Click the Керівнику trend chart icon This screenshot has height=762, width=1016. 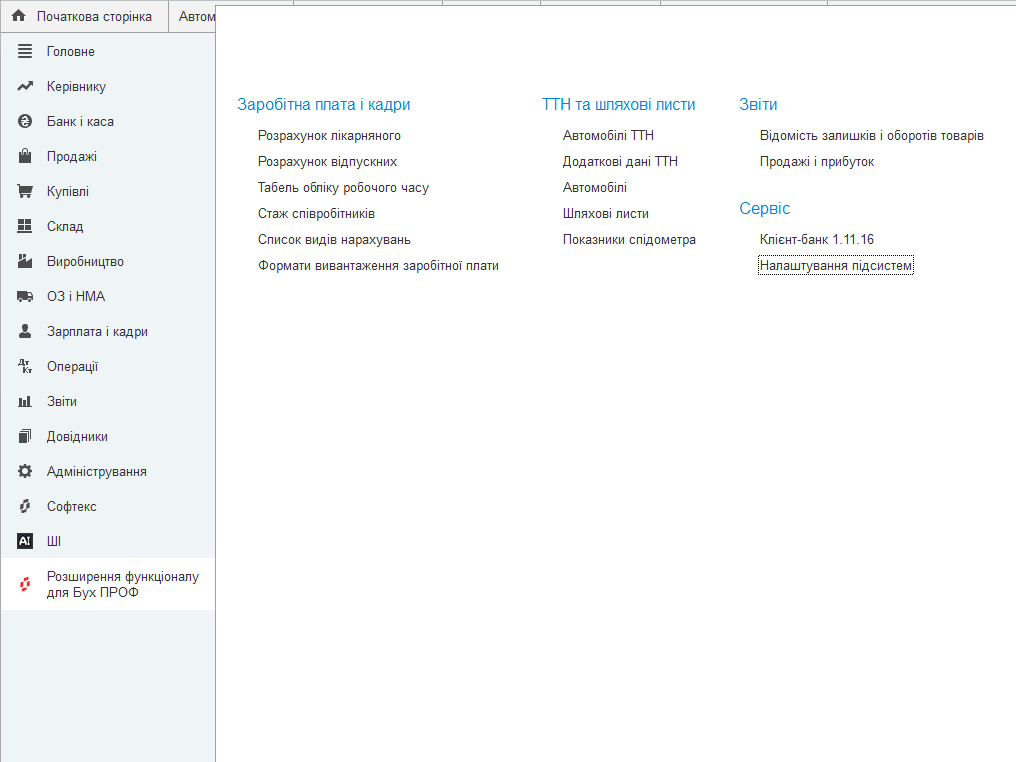pos(25,86)
